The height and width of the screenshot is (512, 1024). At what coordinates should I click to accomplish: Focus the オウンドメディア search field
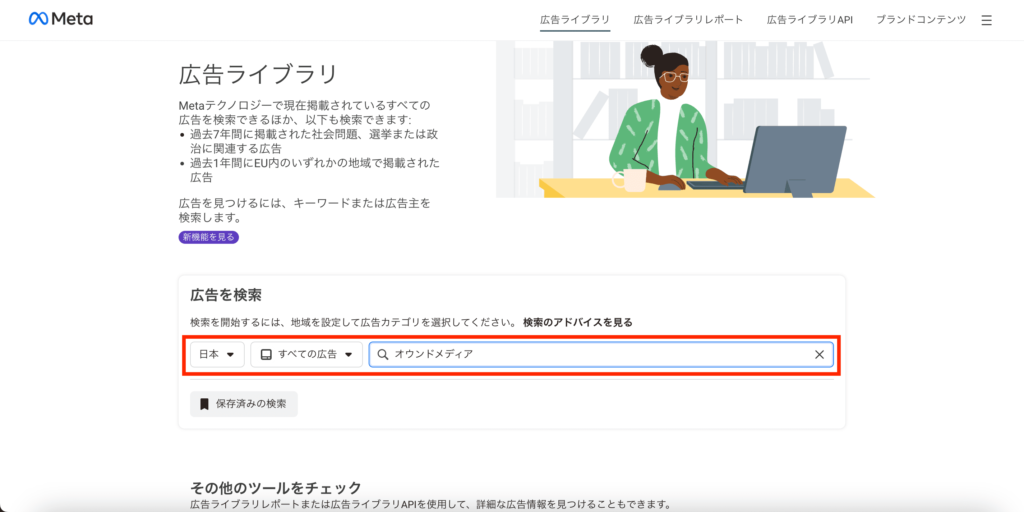(601, 355)
